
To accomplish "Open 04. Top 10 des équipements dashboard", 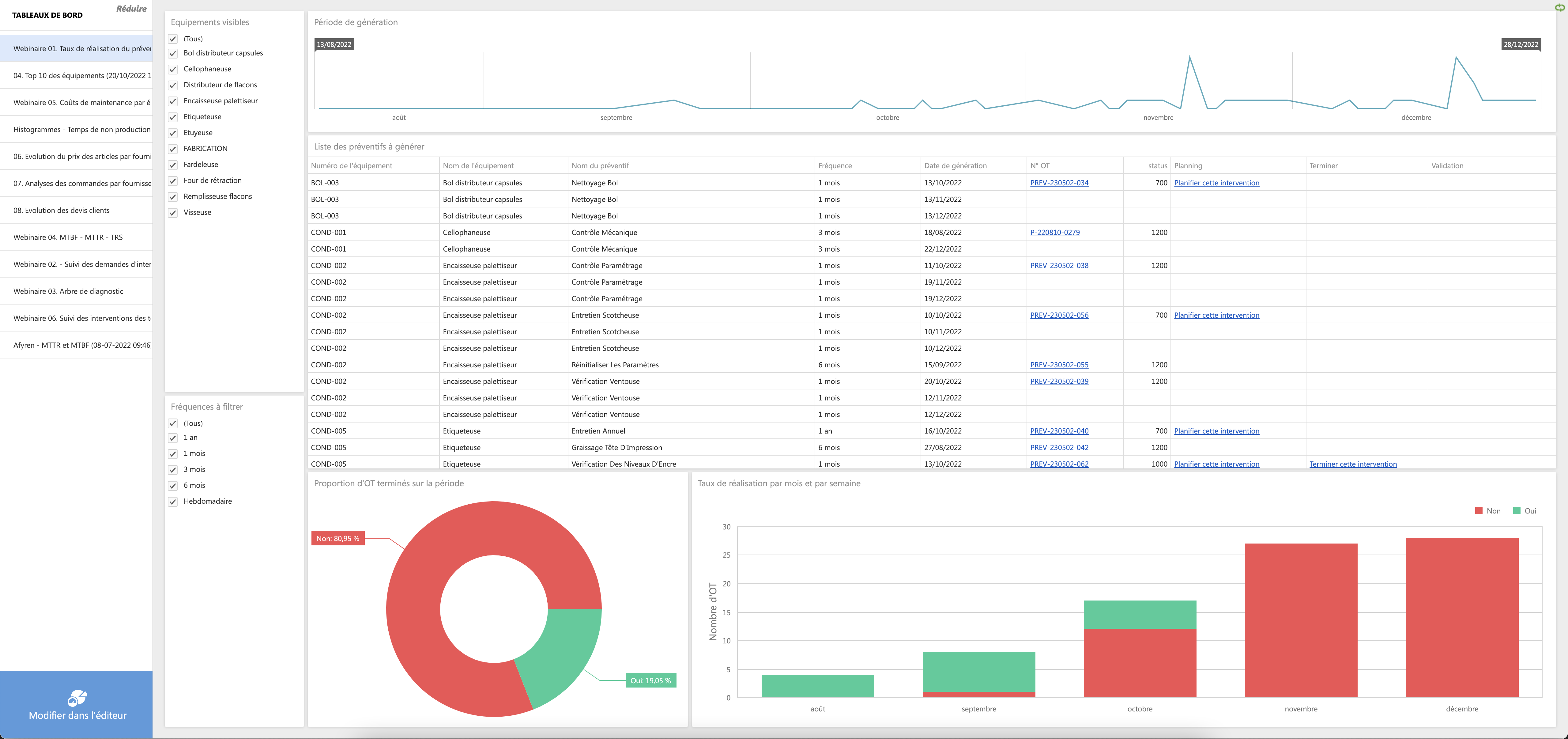I will (x=76, y=75).
